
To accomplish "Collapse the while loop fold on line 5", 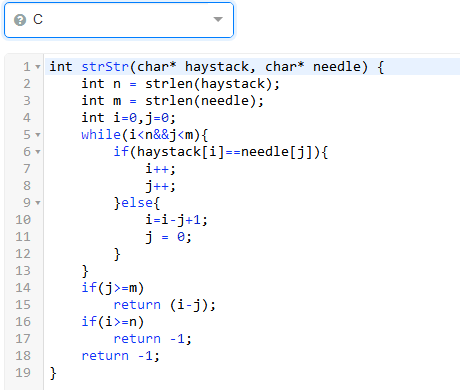I will (x=38, y=135).
